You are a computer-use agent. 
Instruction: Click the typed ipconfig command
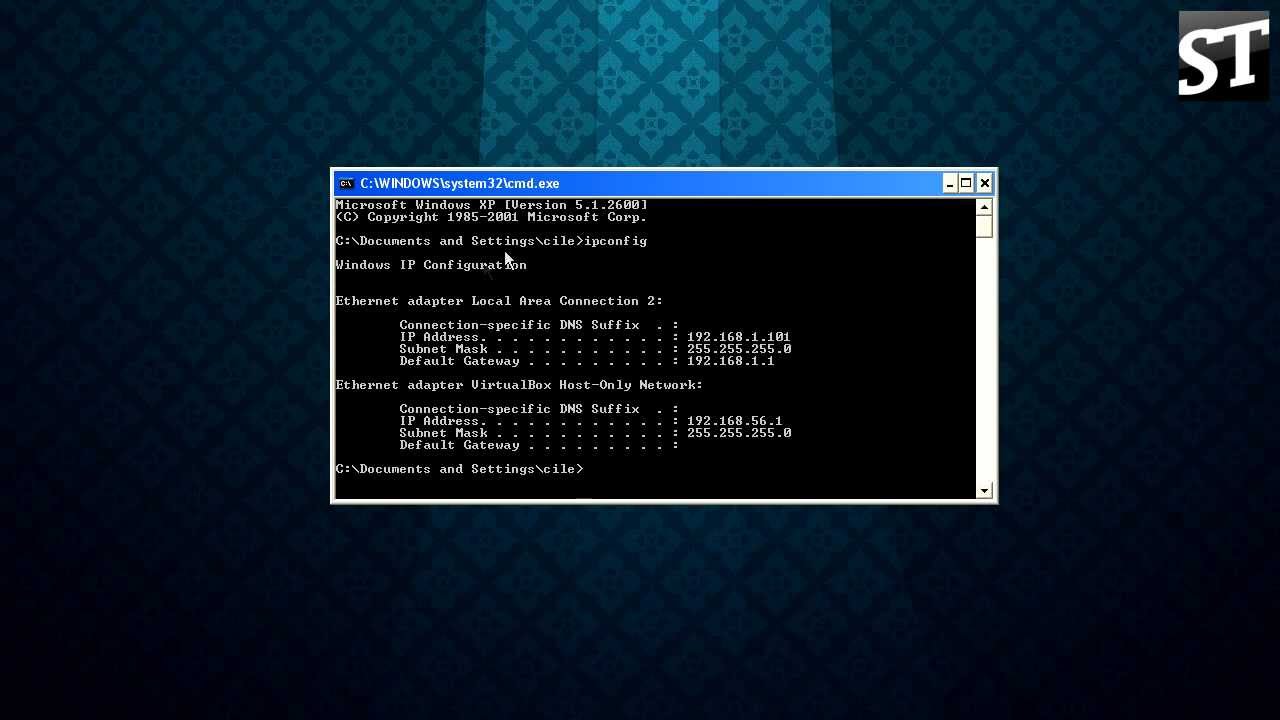[615, 241]
